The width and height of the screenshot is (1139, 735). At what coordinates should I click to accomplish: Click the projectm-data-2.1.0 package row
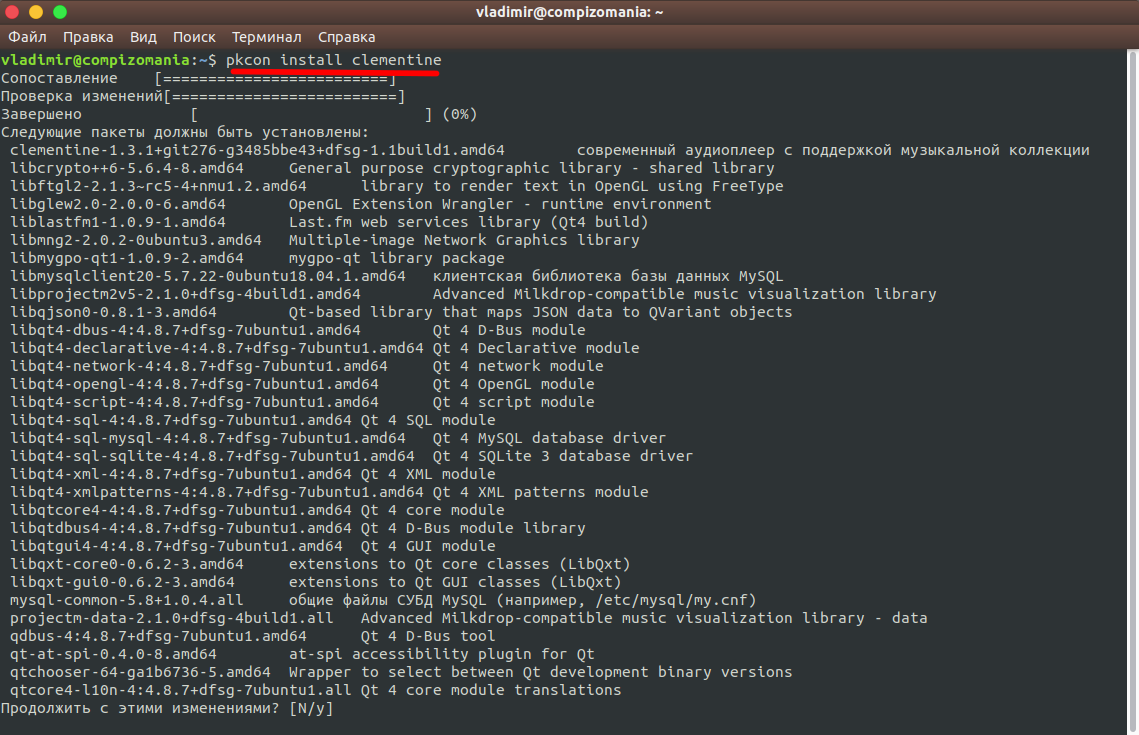[469, 617]
